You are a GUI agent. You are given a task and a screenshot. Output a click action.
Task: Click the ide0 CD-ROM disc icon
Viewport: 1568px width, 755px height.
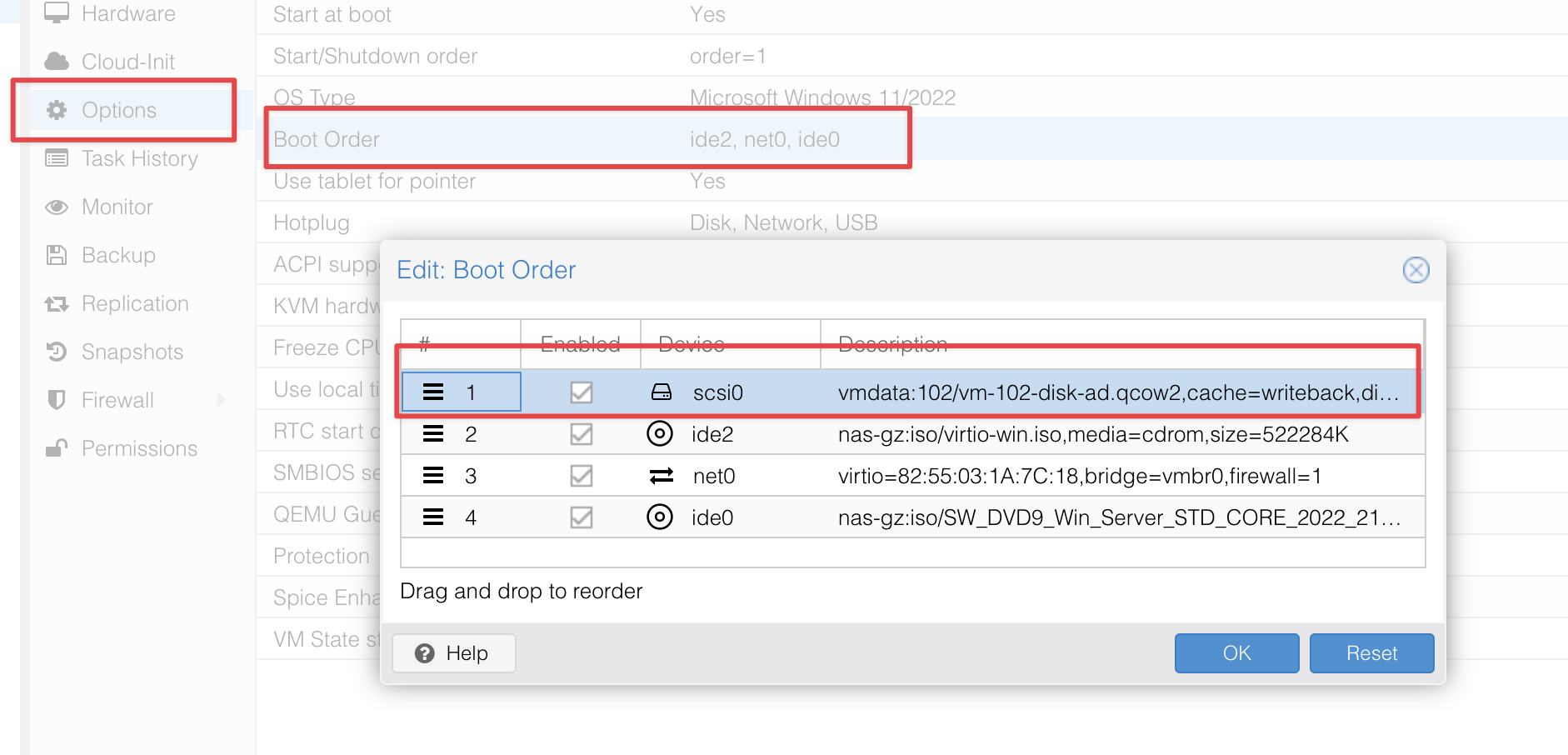(x=659, y=517)
